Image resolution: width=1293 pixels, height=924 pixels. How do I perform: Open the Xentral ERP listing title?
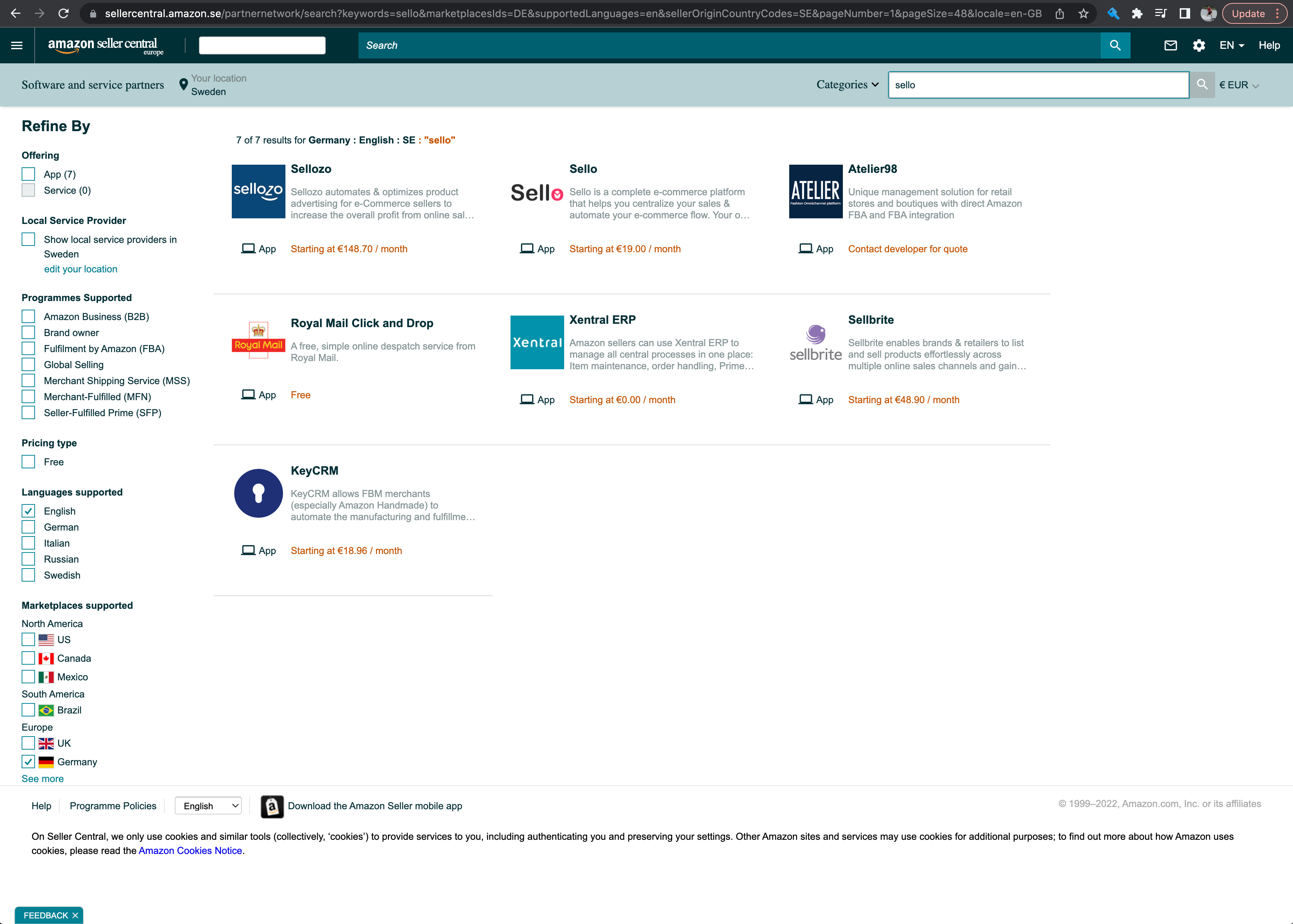(x=602, y=320)
